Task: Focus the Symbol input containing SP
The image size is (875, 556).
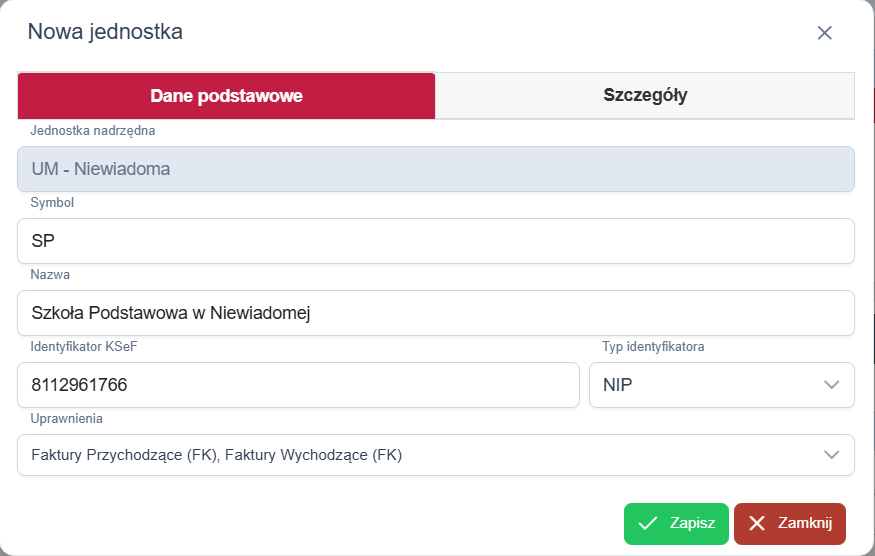Action: coord(435,241)
